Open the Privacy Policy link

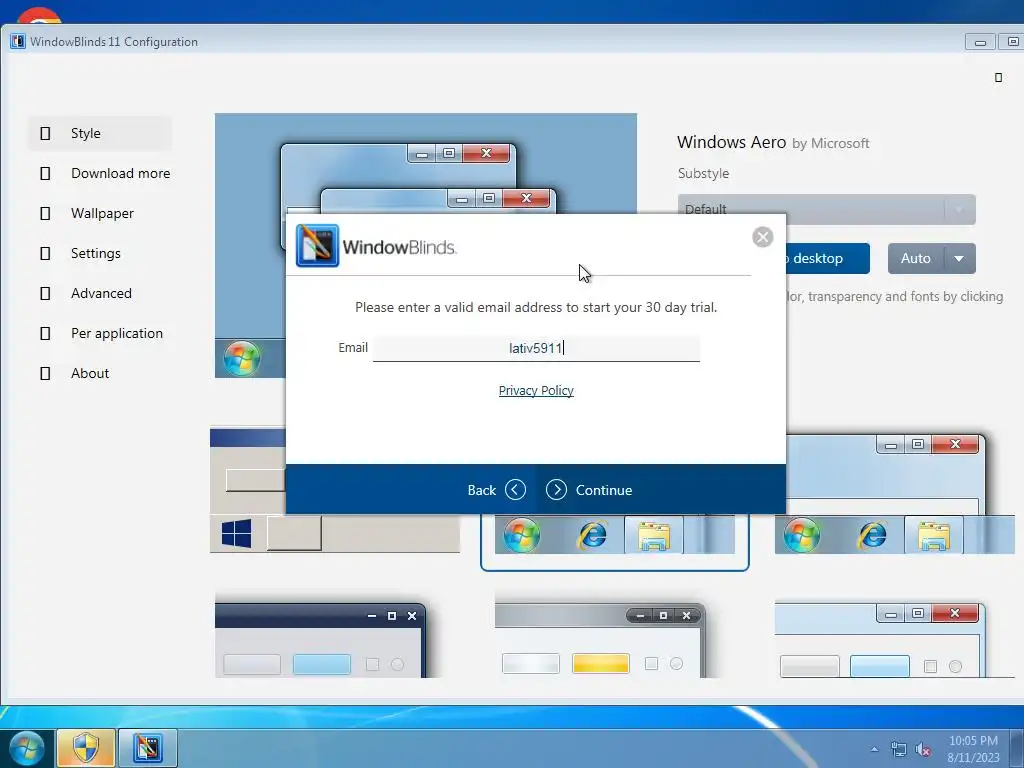[x=536, y=391]
